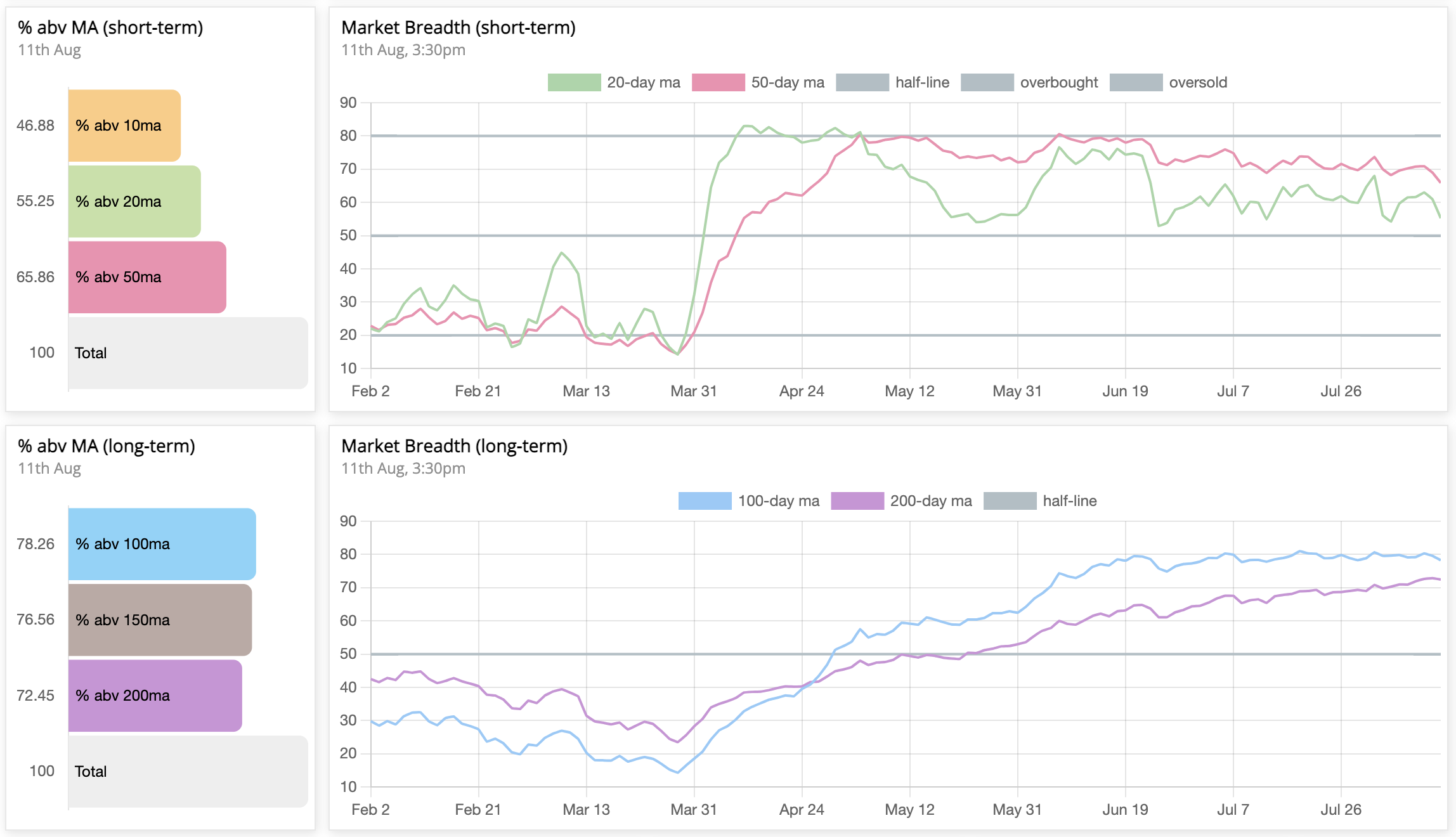
Task: Click 'Jun 19' on short-term chart axis
Action: [1125, 391]
